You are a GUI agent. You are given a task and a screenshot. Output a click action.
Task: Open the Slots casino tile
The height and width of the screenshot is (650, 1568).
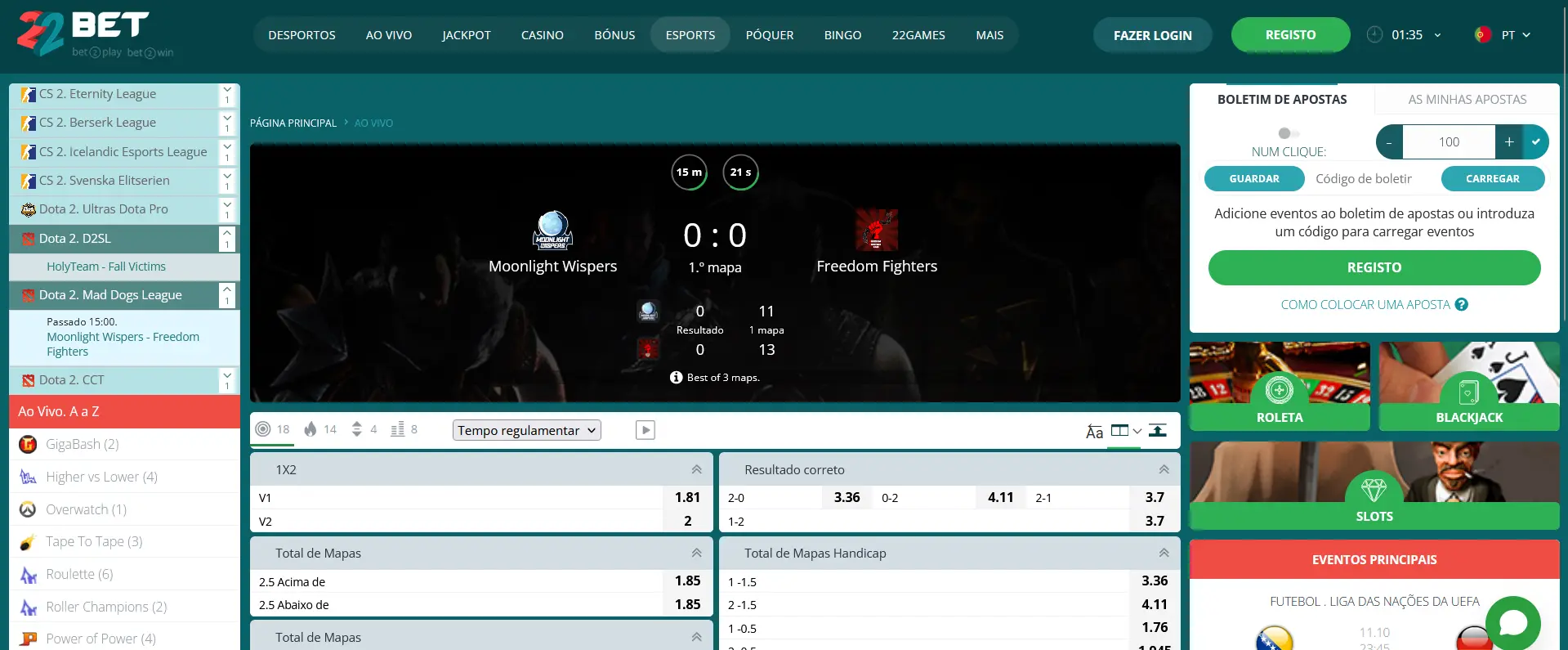click(x=1374, y=486)
